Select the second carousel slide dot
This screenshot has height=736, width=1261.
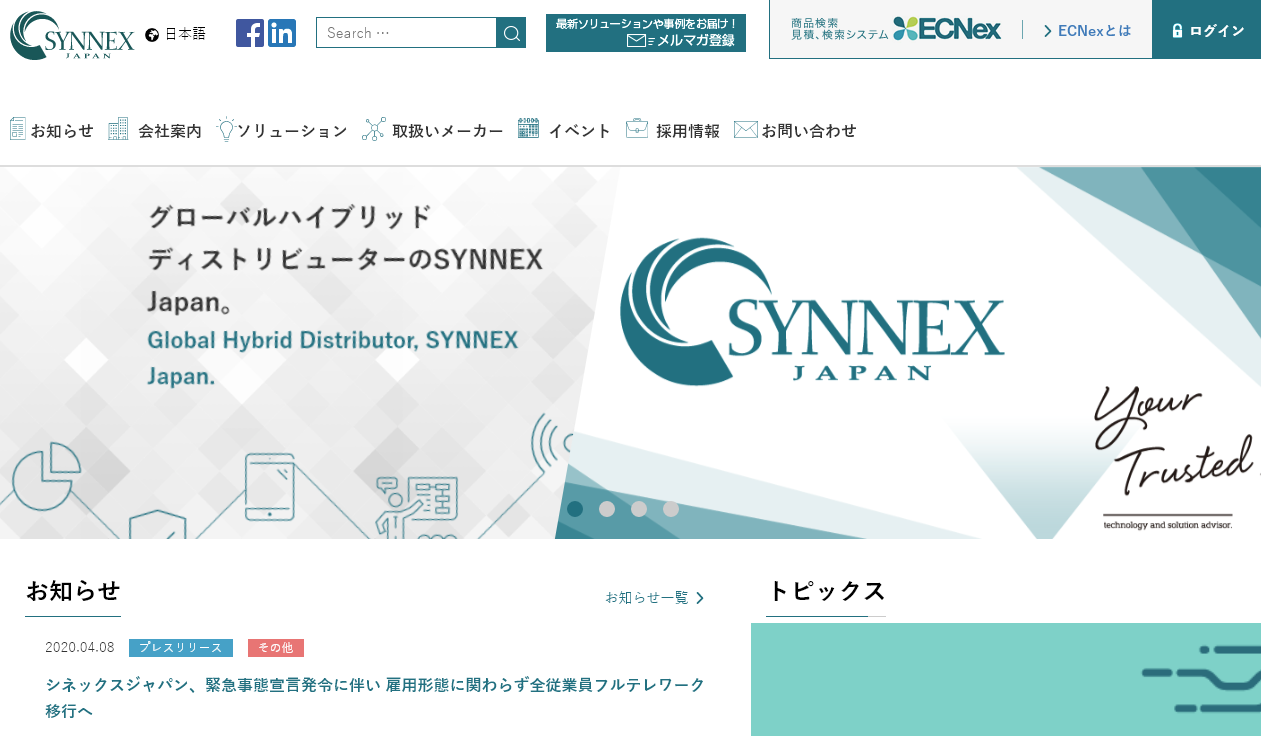coord(607,509)
